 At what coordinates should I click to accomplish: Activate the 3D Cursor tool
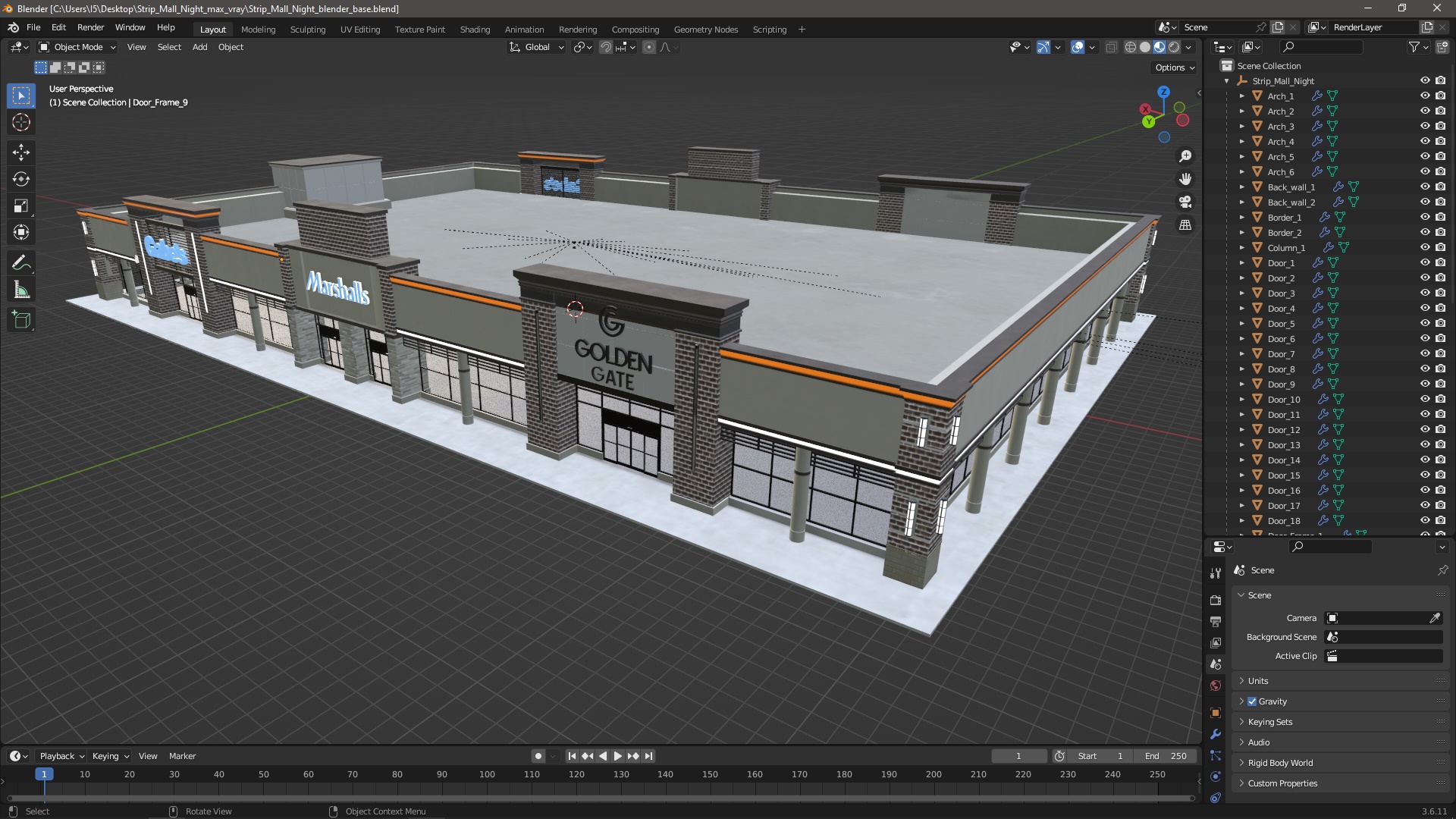click(x=21, y=122)
